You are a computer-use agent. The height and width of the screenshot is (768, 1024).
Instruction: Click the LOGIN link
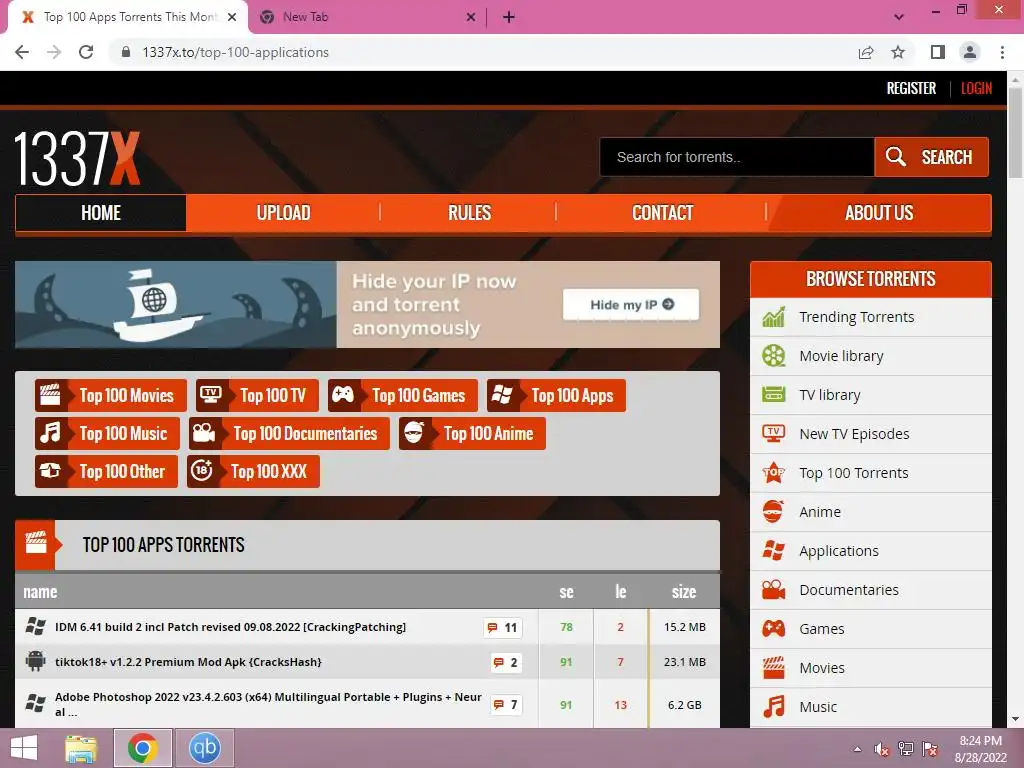point(976,88)
